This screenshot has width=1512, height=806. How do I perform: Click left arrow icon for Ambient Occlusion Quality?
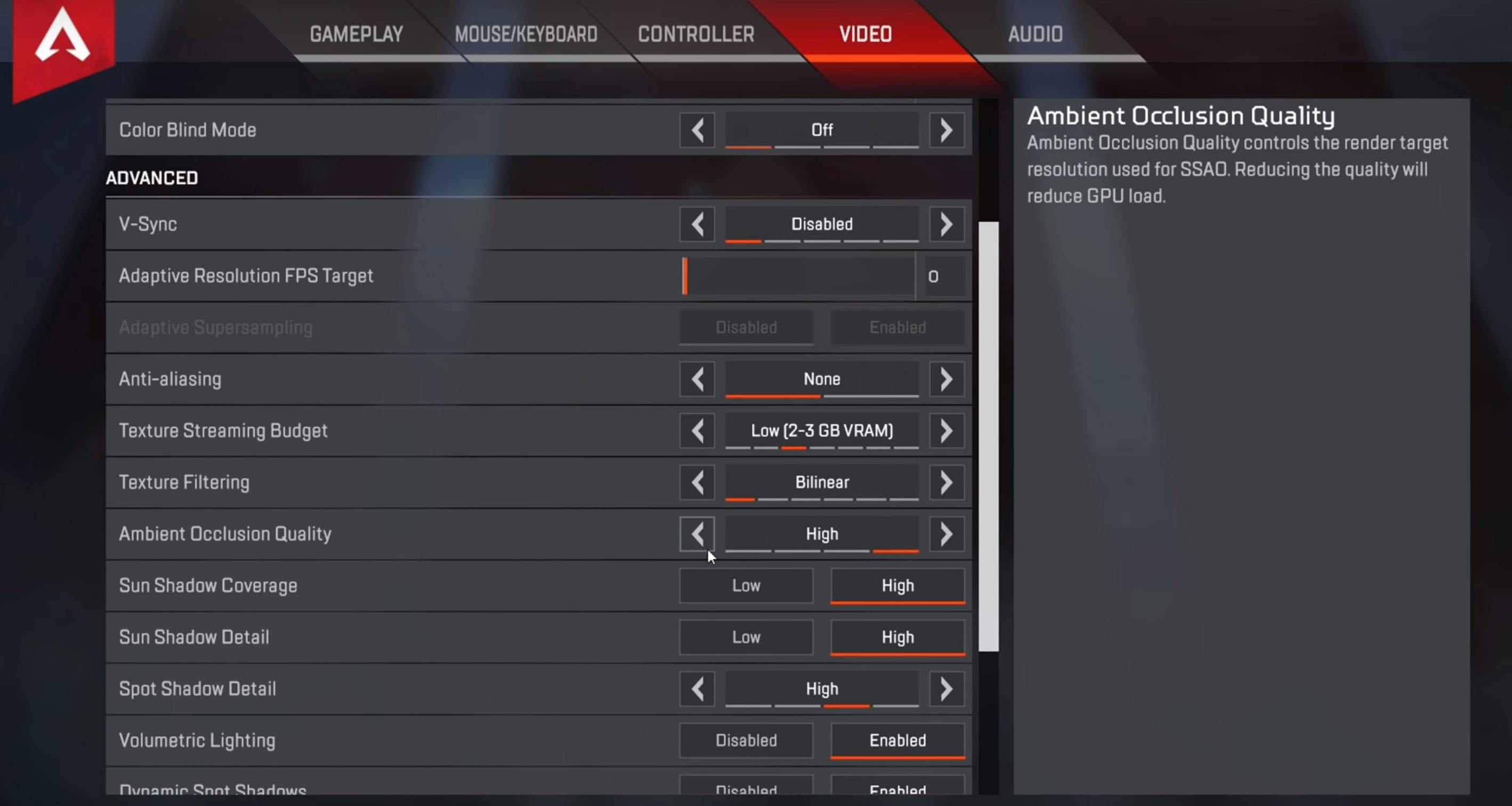tap(697, 533)
